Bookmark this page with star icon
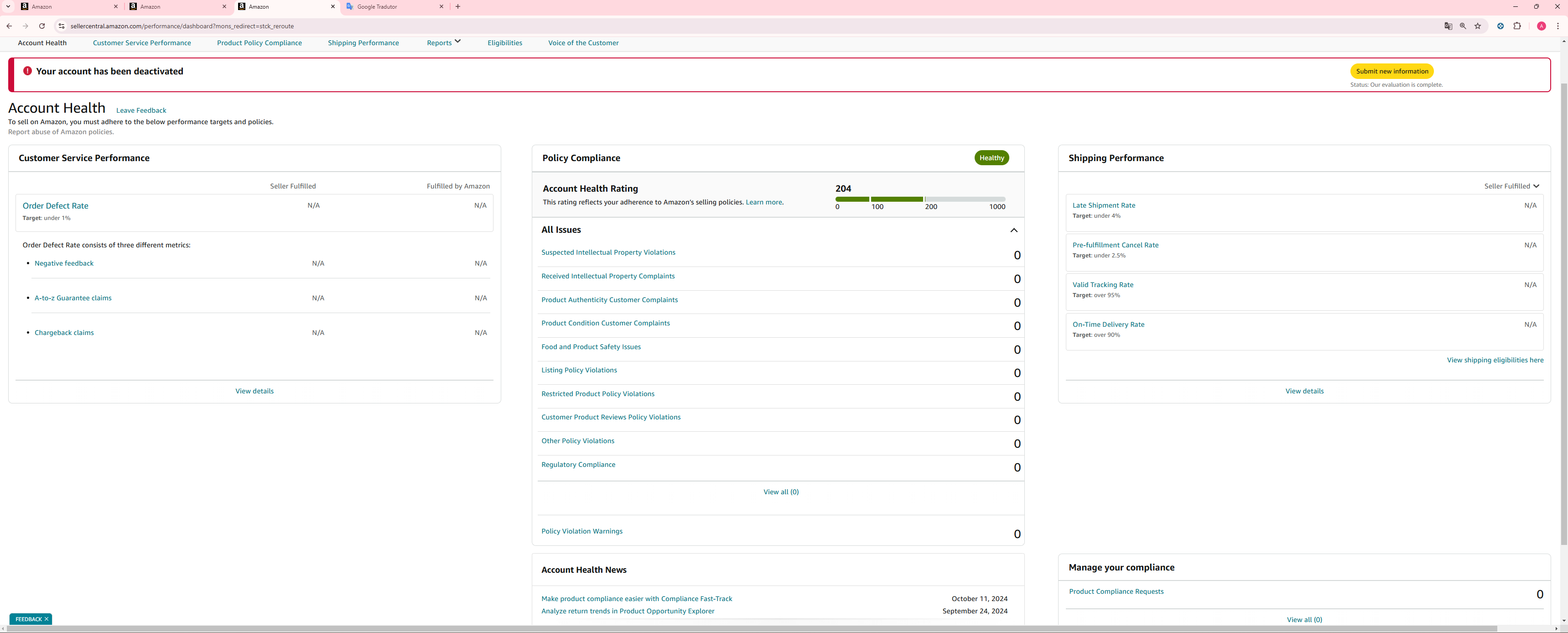The height and width of the screenshot is (633, 1568). pos(1477,26)
